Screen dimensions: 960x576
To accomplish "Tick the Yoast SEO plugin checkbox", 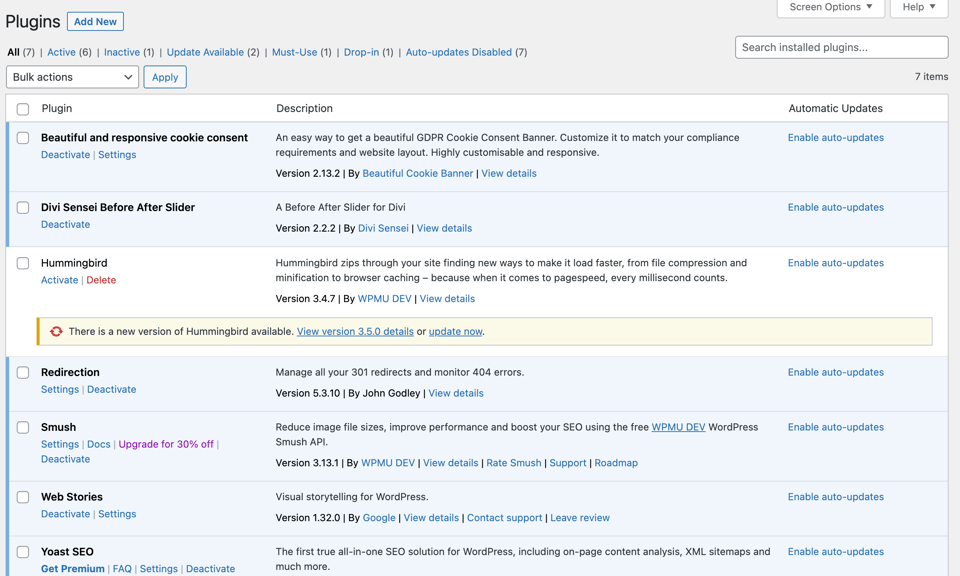I will [23, 552].
